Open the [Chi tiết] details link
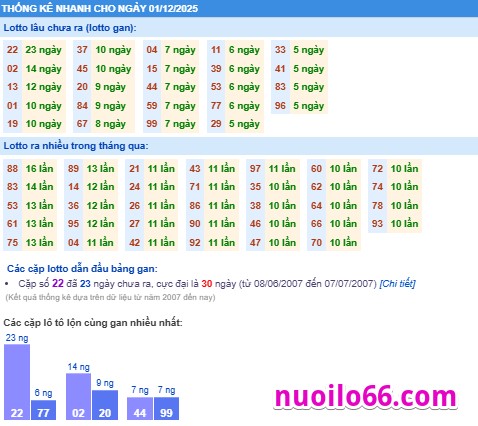478x426 pixels. (397, 284)
